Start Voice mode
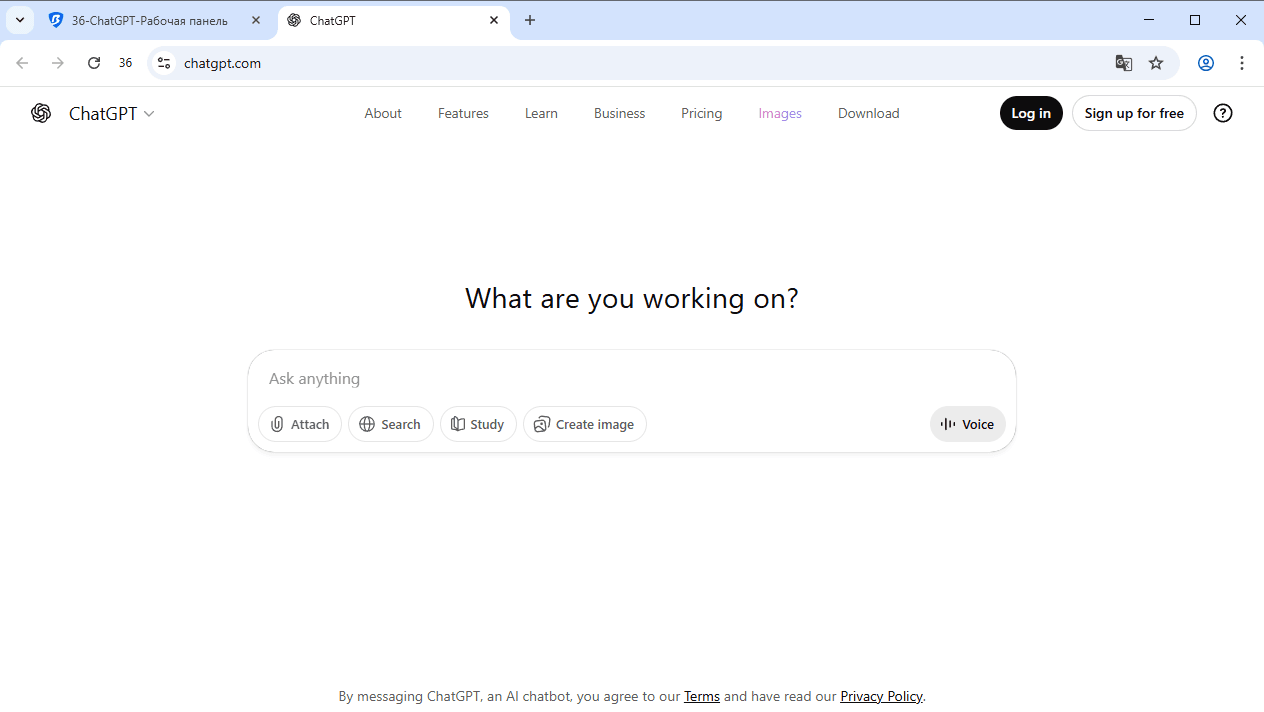The width and height of the screenshot is (1264, 712). click(967, 424)
